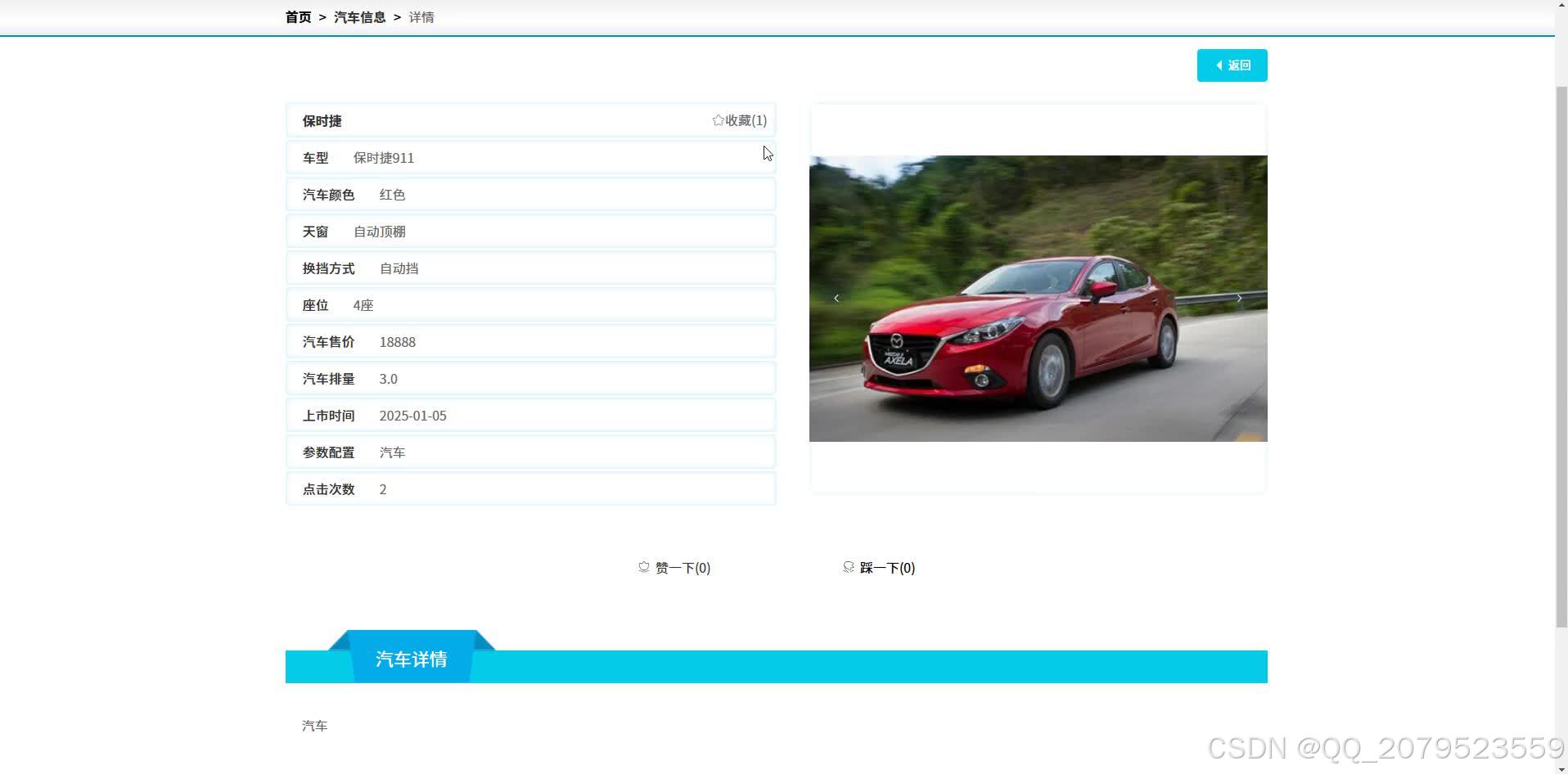Image resolution: width=1568 pixels, height=774 pixels.
Task: Click the star icon beside 收藏
Action: tap(718, 120)
